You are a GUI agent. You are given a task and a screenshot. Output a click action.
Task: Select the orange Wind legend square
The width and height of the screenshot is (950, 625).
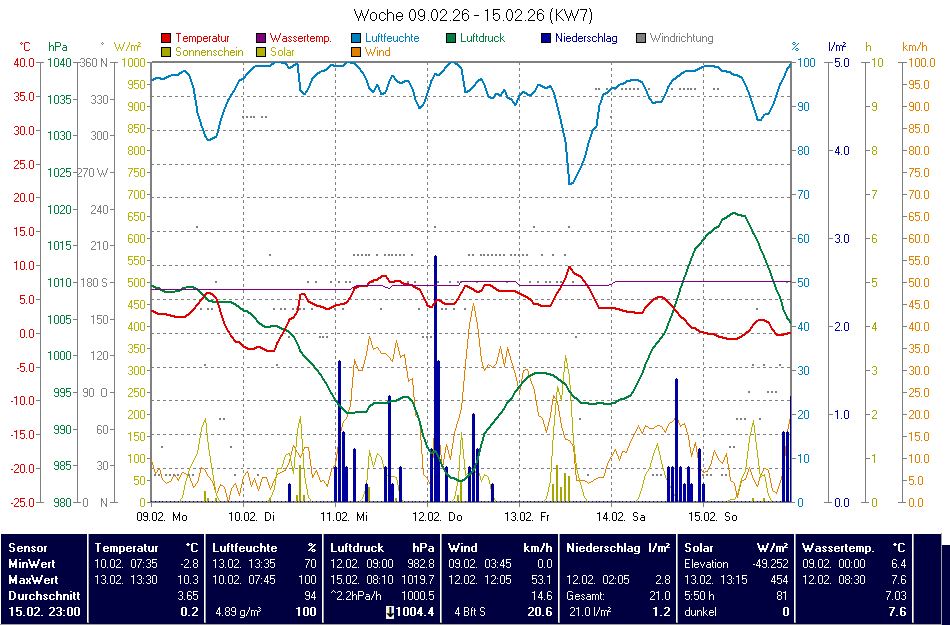(x=357, y=52)
